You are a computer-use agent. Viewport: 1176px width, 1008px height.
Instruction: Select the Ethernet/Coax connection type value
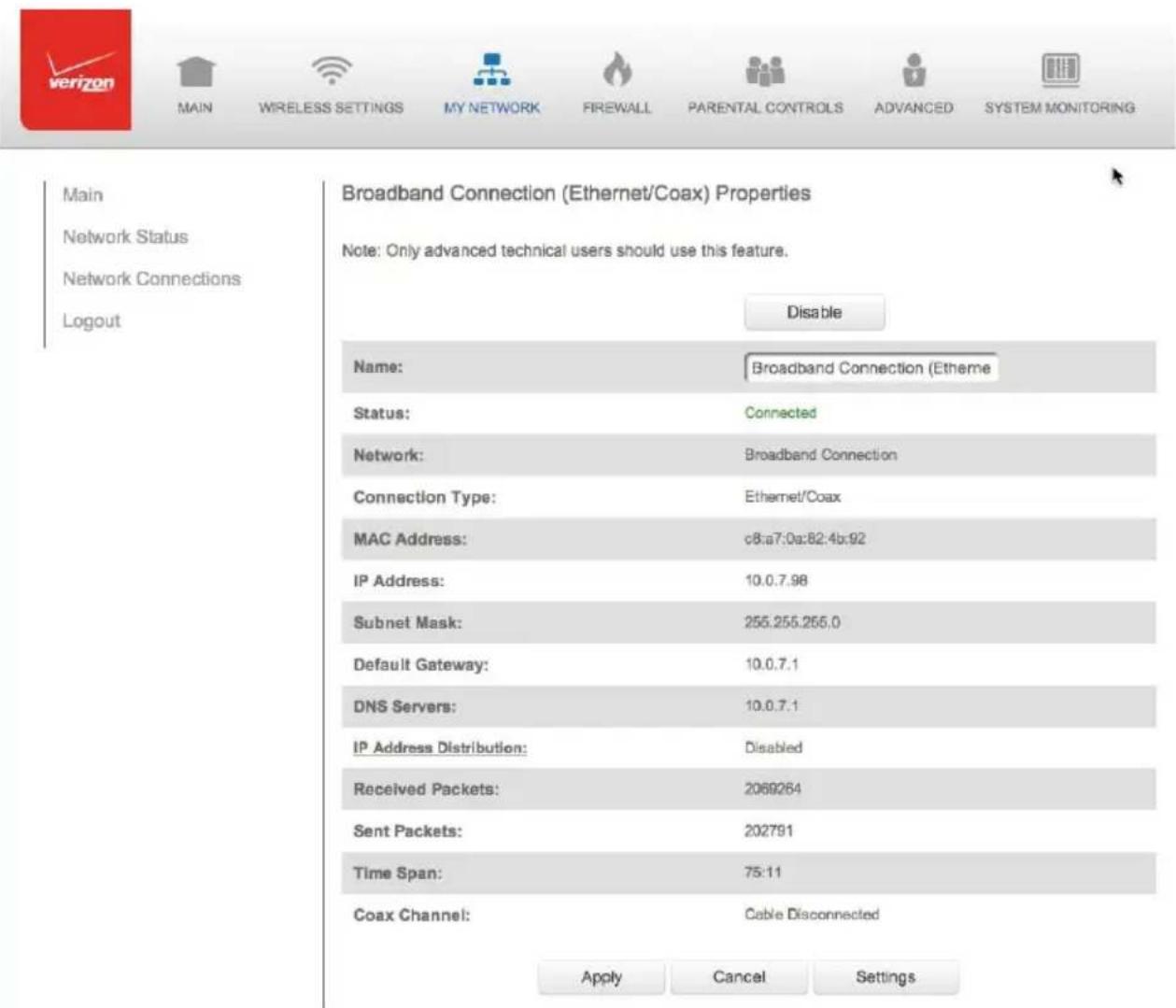[x=792, y=497]
